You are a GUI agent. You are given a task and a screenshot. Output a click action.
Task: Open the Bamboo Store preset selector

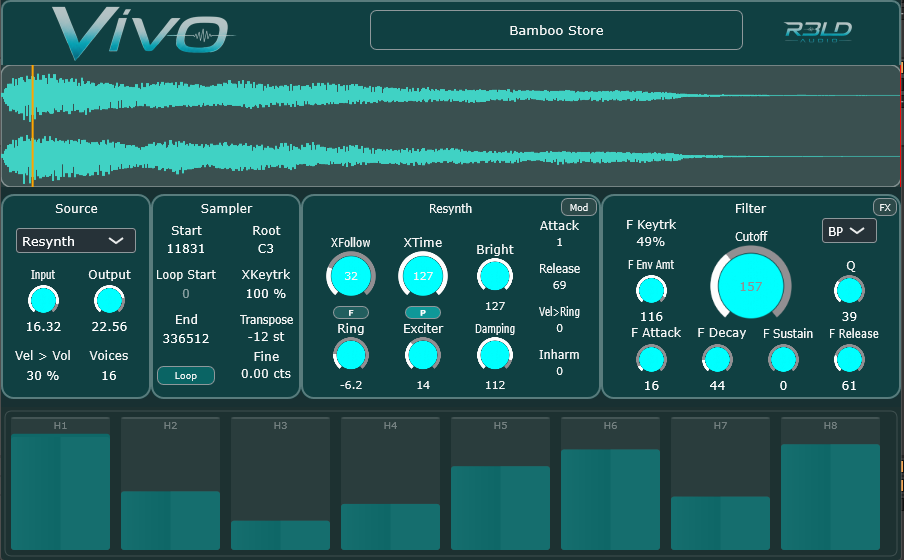(556, 30)
